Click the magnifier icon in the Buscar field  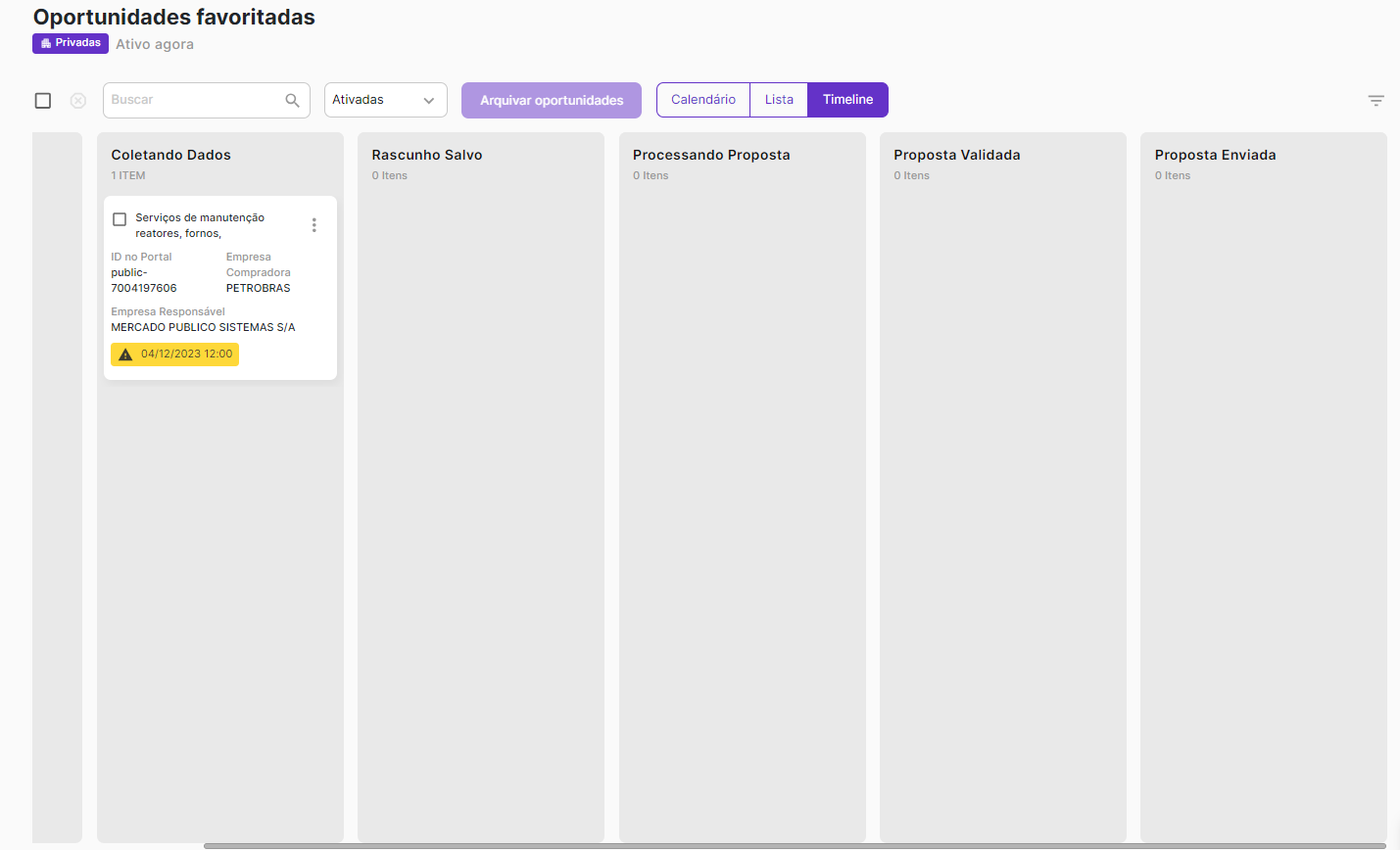292,100
